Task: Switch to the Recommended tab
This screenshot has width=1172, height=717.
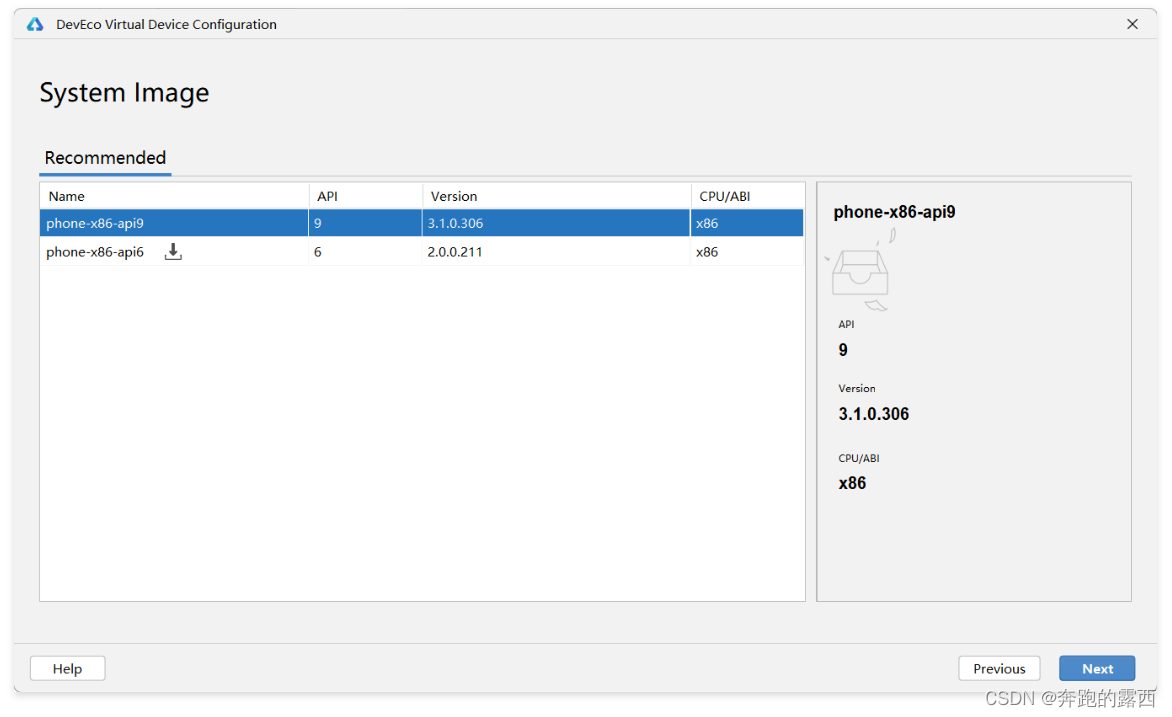Action: (105, 159)
